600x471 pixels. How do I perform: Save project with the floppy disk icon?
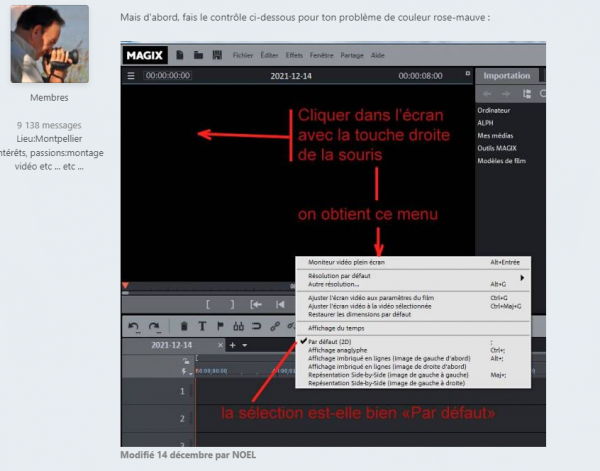[x=217, y=55]
